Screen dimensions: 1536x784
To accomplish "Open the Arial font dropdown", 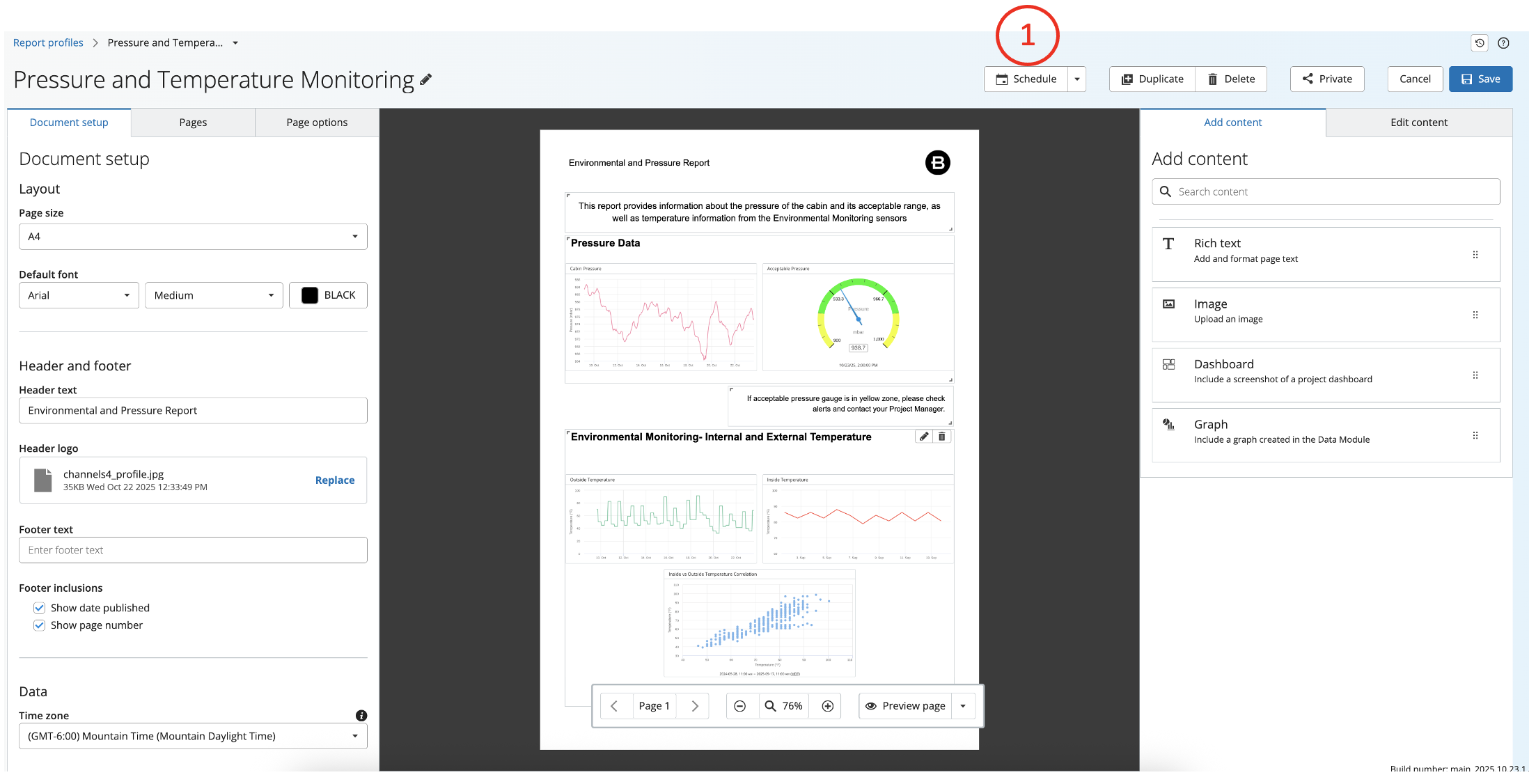I will [x=79, y=295].
